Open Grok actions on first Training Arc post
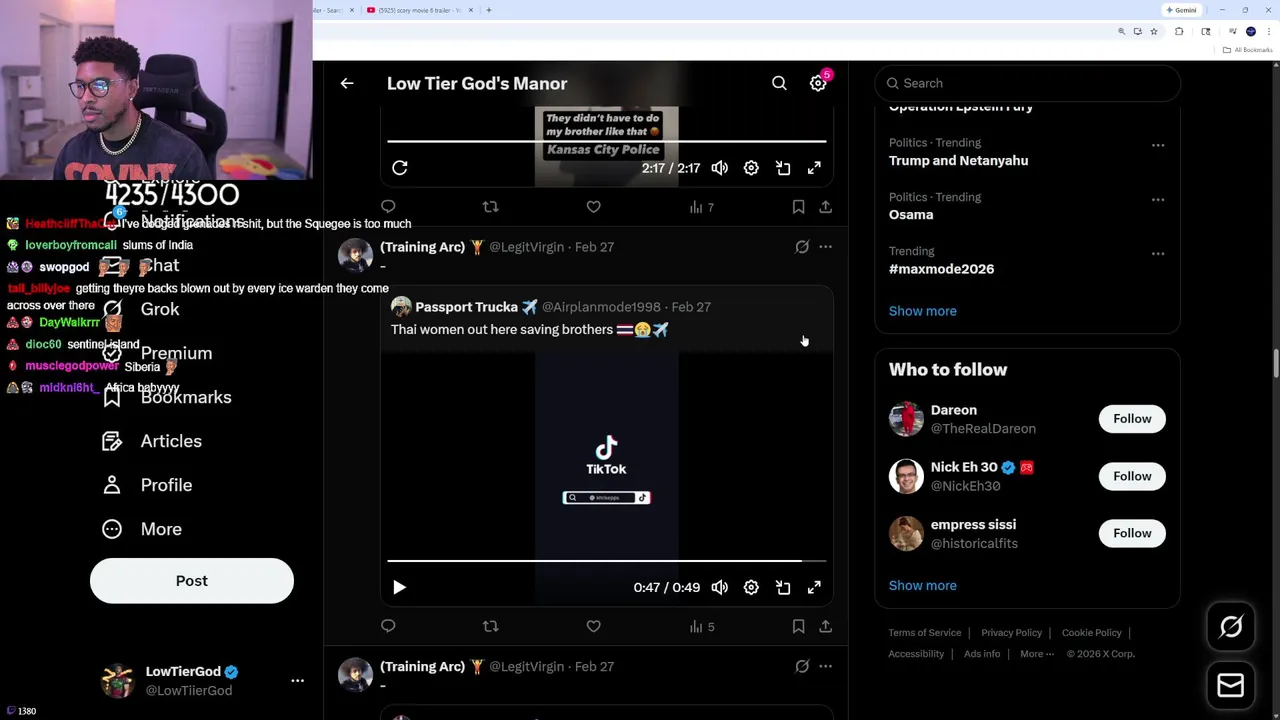 tap(802, 247)
